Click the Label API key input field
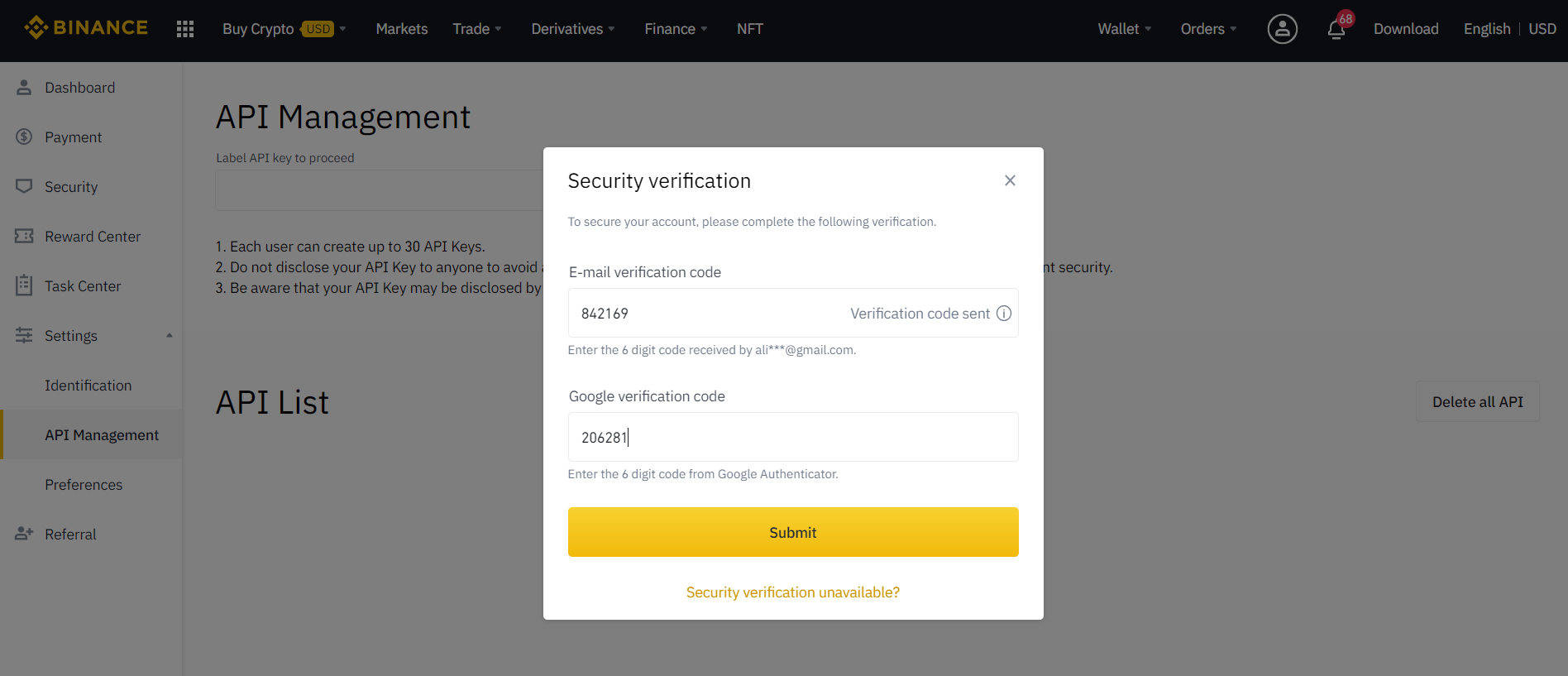The height and width of the screenshot is (676, 1568). [379, 191]
